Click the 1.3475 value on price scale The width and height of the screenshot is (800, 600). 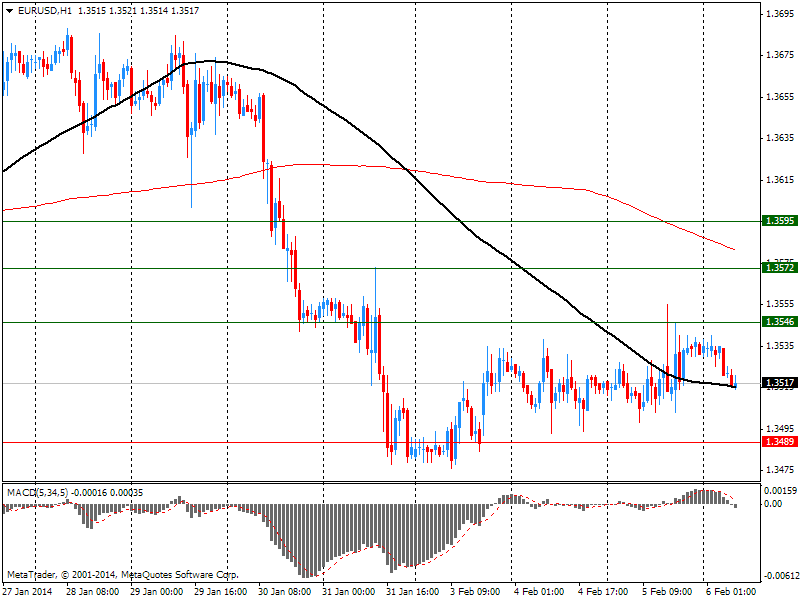[x=779, y=469]
